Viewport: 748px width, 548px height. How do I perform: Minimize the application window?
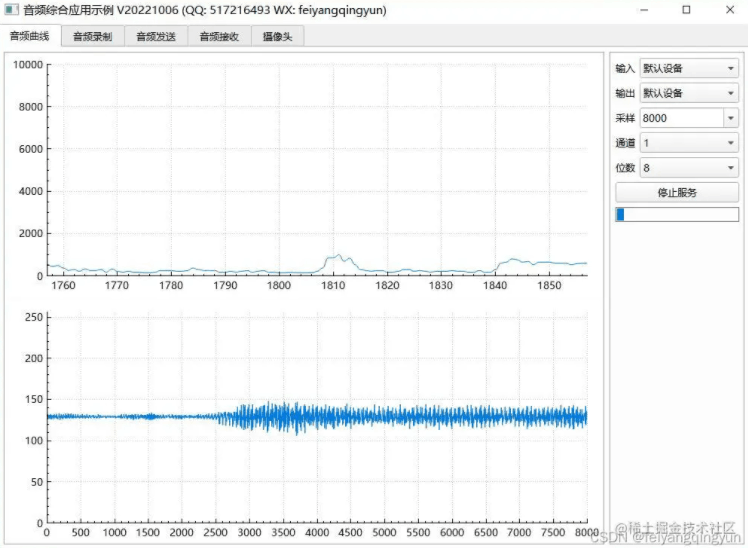point(644,10)
